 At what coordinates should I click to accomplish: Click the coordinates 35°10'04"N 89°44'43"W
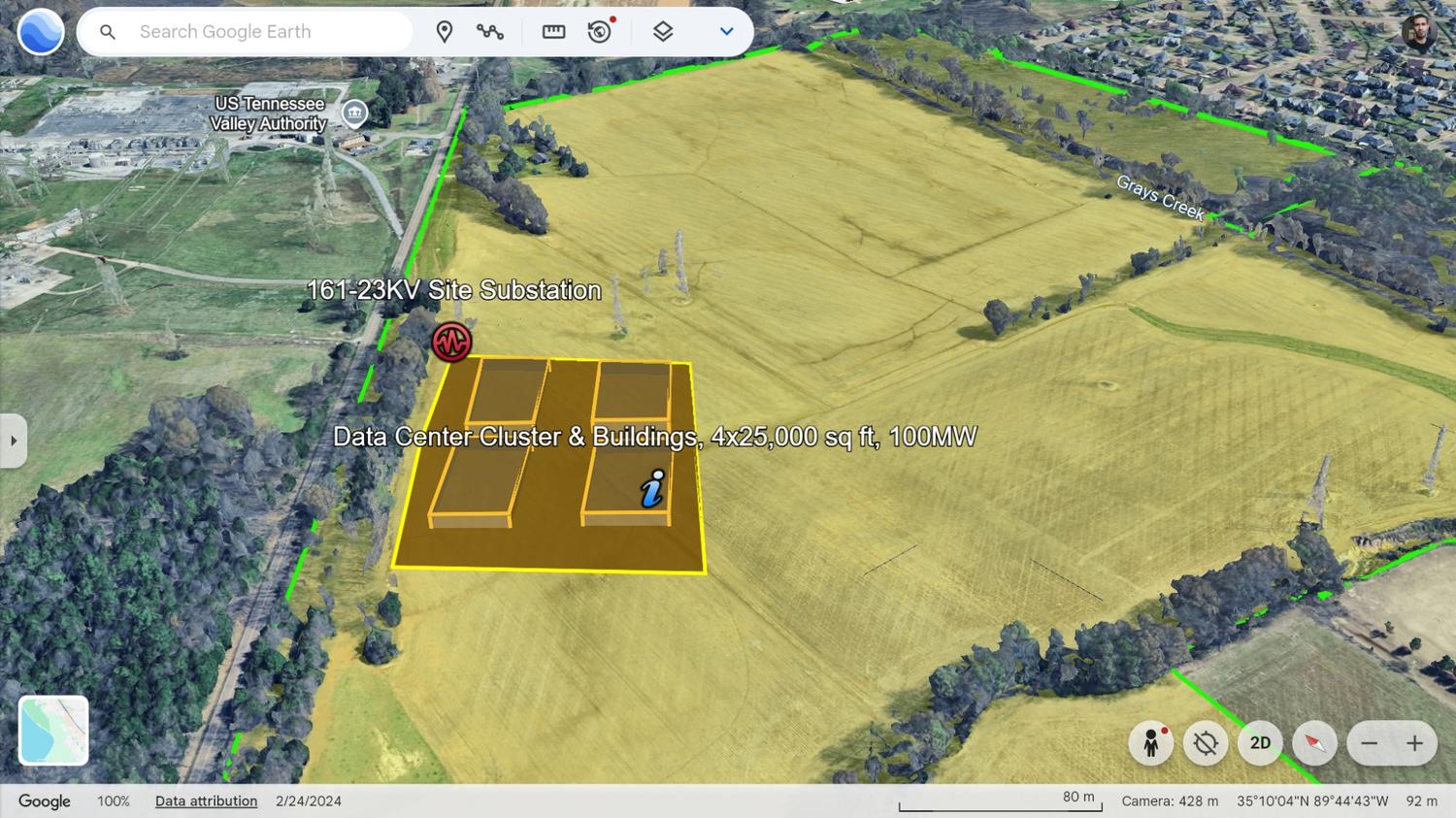click(x=1312, y=802)
